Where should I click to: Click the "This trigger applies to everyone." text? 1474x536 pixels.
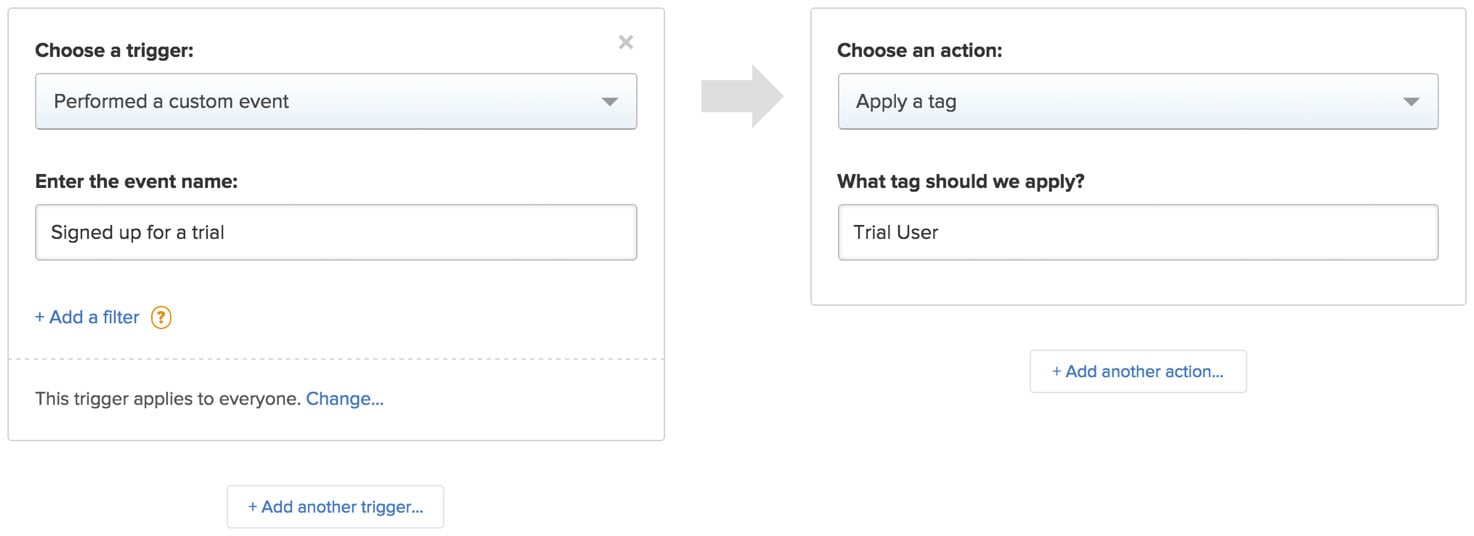click(168, 399)
